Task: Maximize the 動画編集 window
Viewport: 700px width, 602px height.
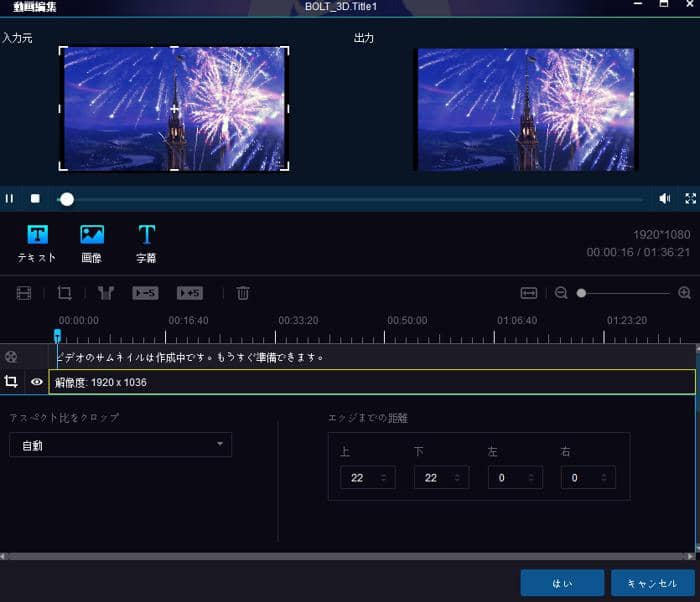Action: 664,4
